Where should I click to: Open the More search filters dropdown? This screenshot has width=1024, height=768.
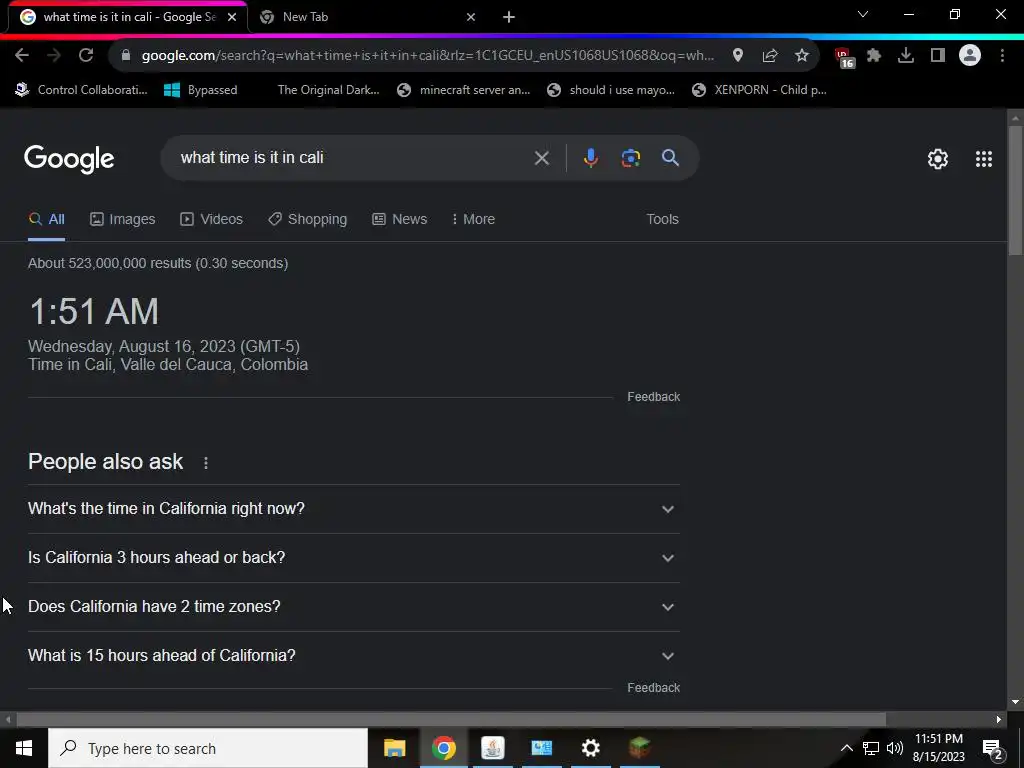[x=473, y=219]
